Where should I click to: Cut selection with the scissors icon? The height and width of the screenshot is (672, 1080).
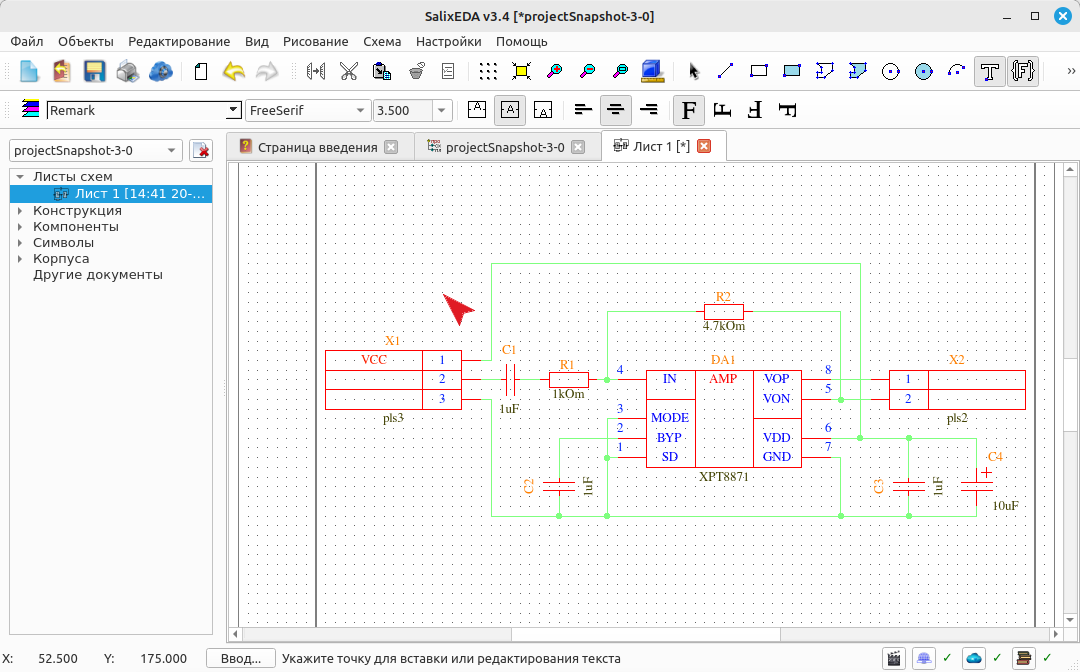pos(349,71)
